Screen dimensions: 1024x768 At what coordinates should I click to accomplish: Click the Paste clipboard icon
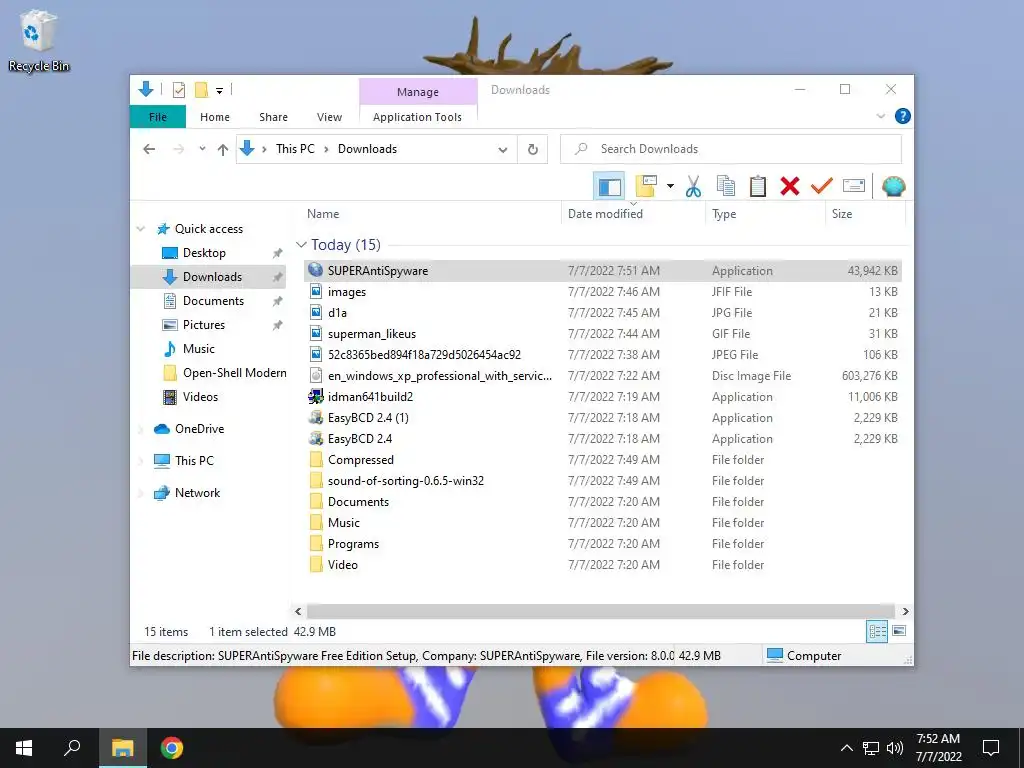pyautogui.click(x=758, y=187)
